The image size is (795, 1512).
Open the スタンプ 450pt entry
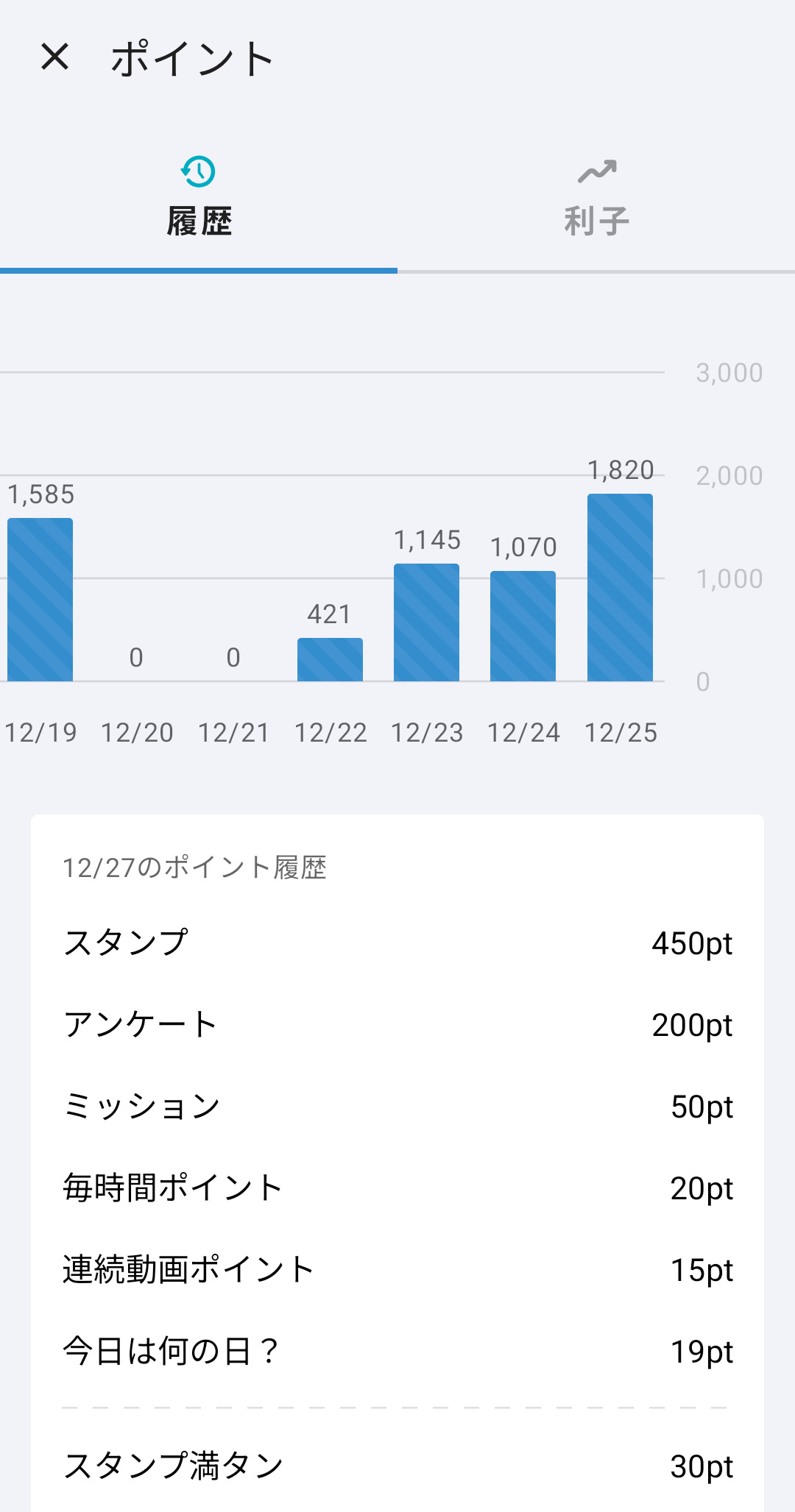[397, 943]
